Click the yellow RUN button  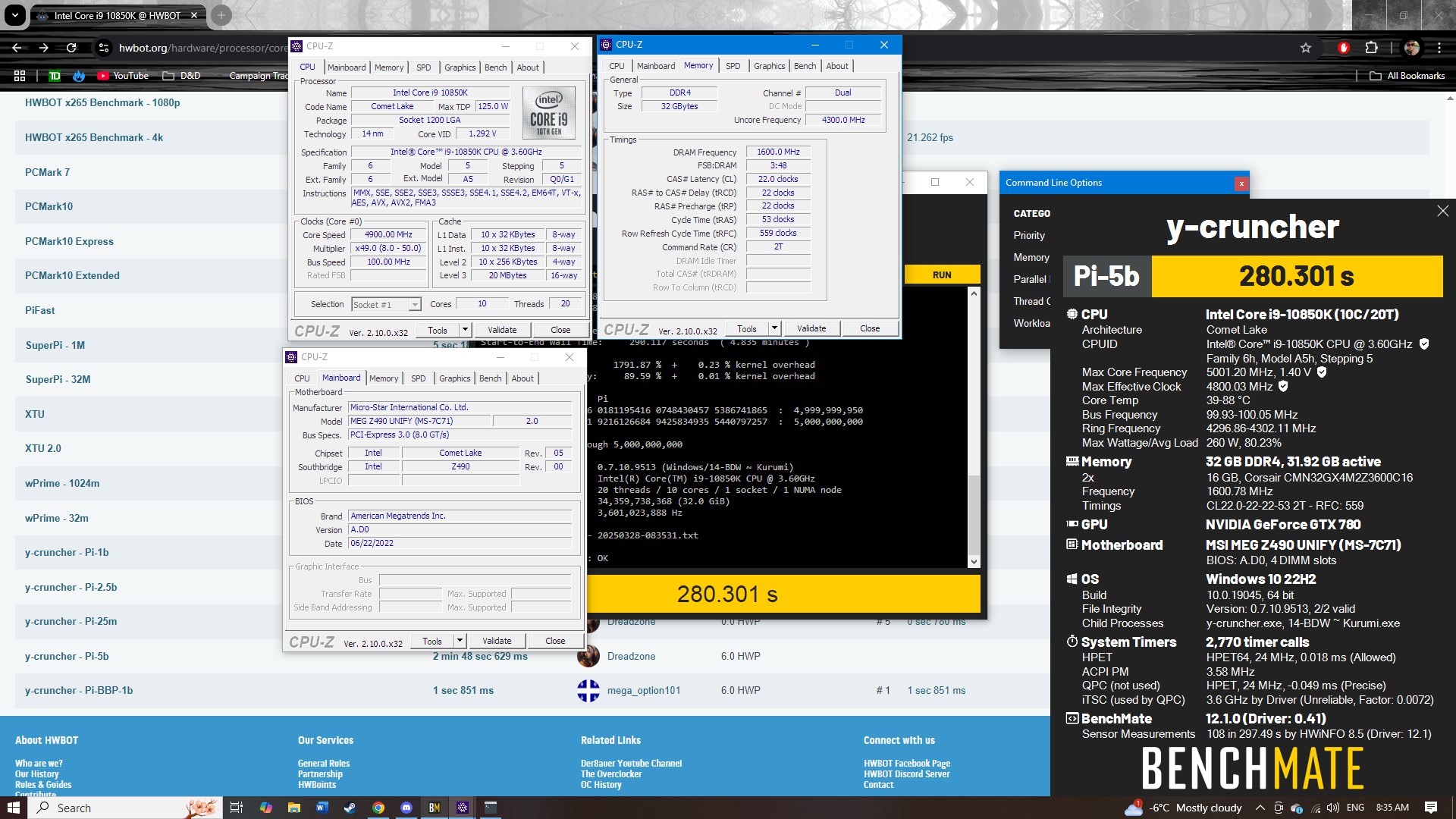click(942, 275)
